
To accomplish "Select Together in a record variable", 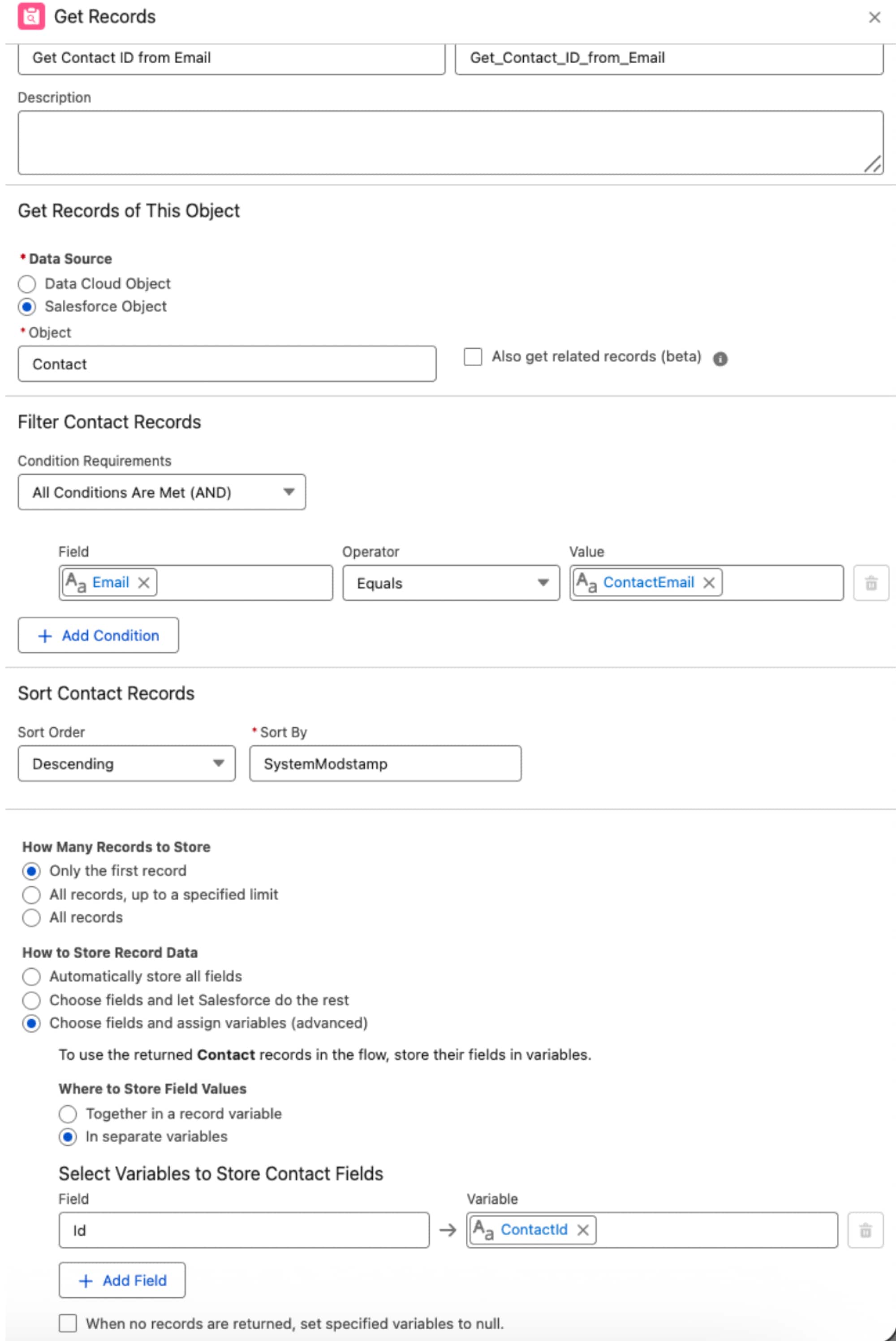I will pos(68,1114).
